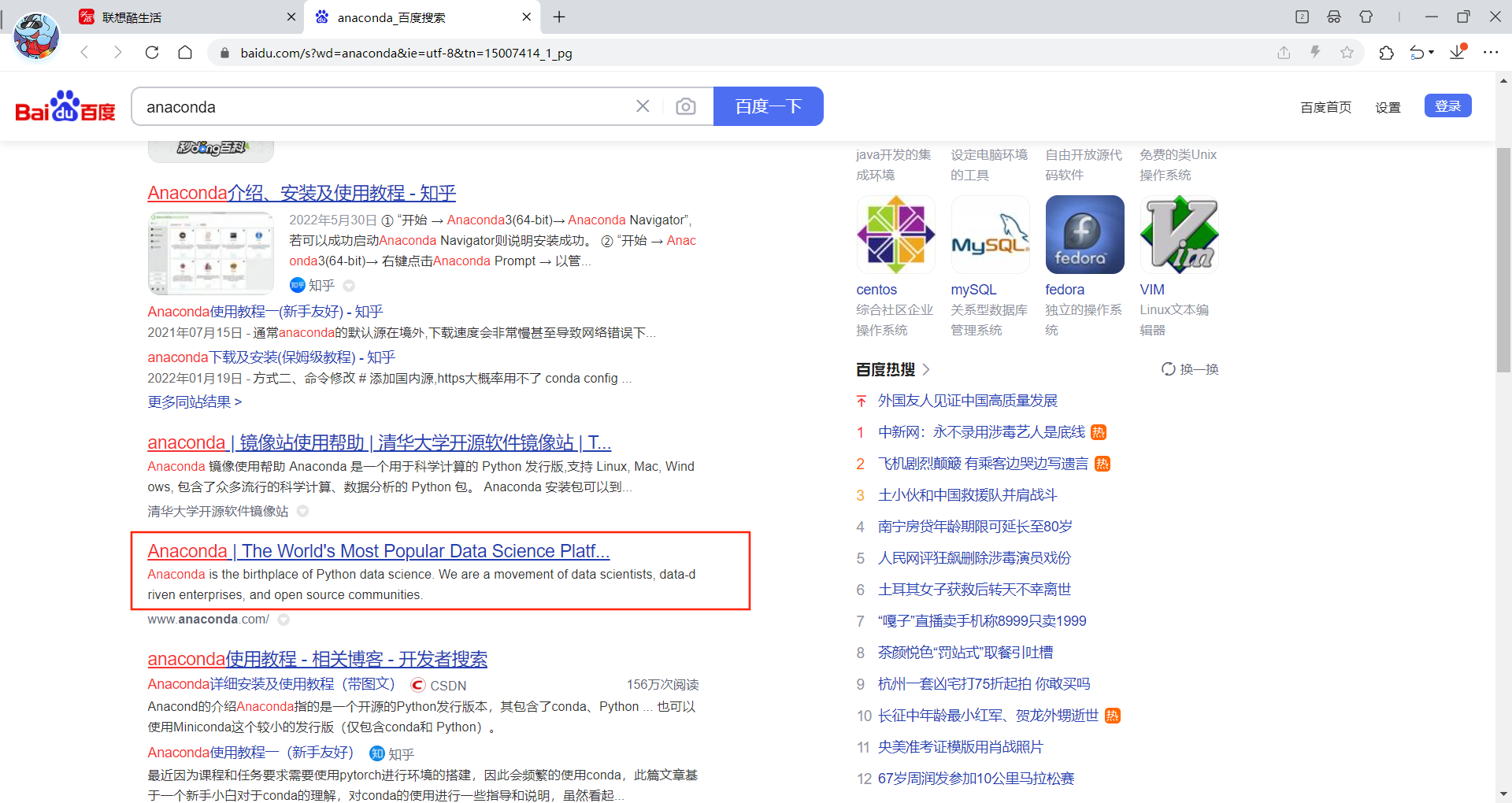1512x803 pixels.
Task: Click the fedora logo icon
Action: (x=1084, y=235)
